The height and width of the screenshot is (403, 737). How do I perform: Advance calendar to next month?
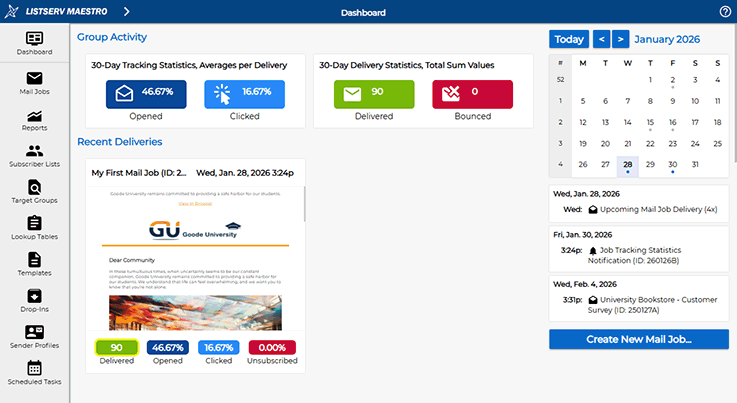621,39
